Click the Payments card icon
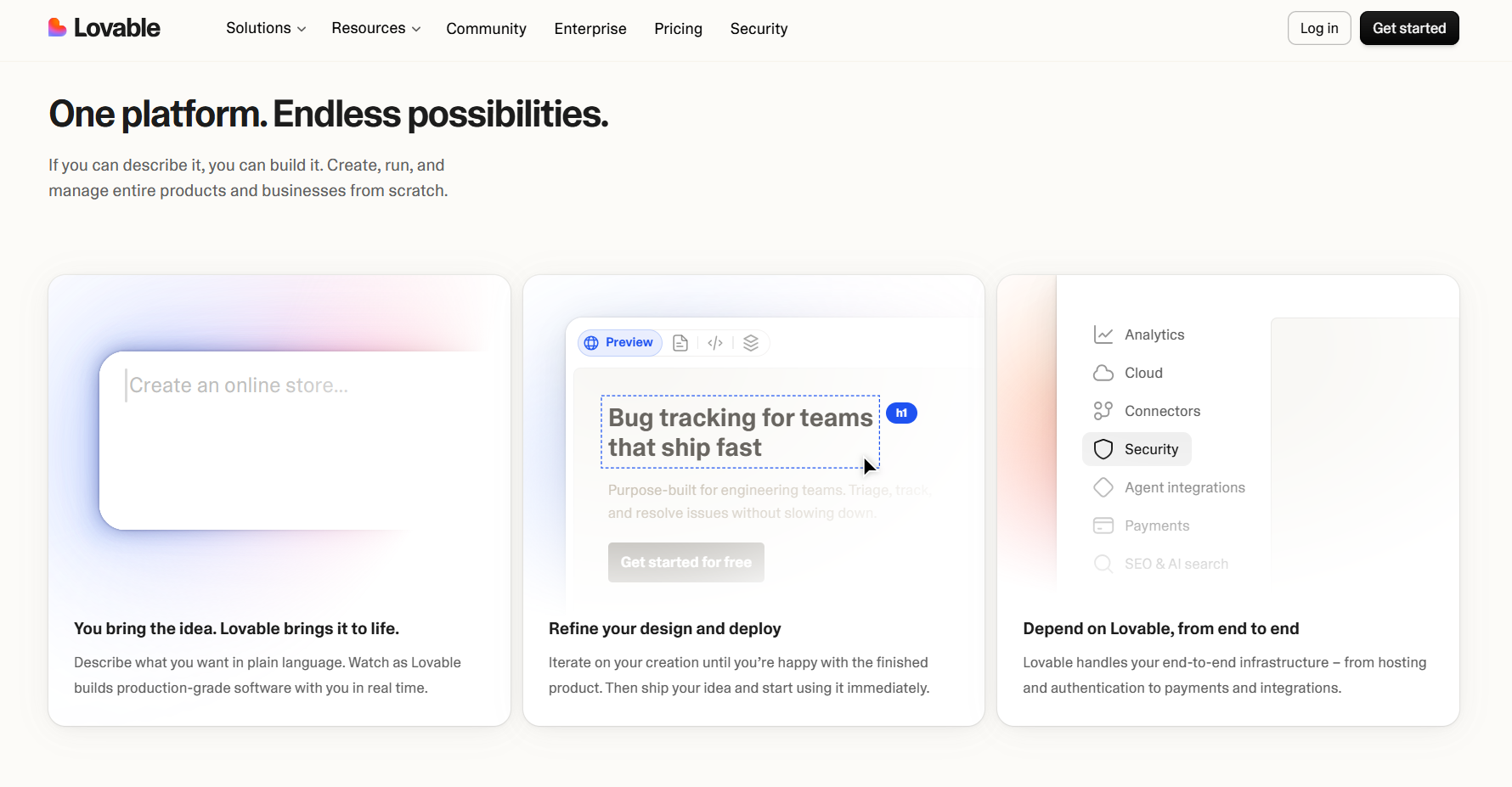Screen dimensions: 1512x787 (x=1103, y=526)
